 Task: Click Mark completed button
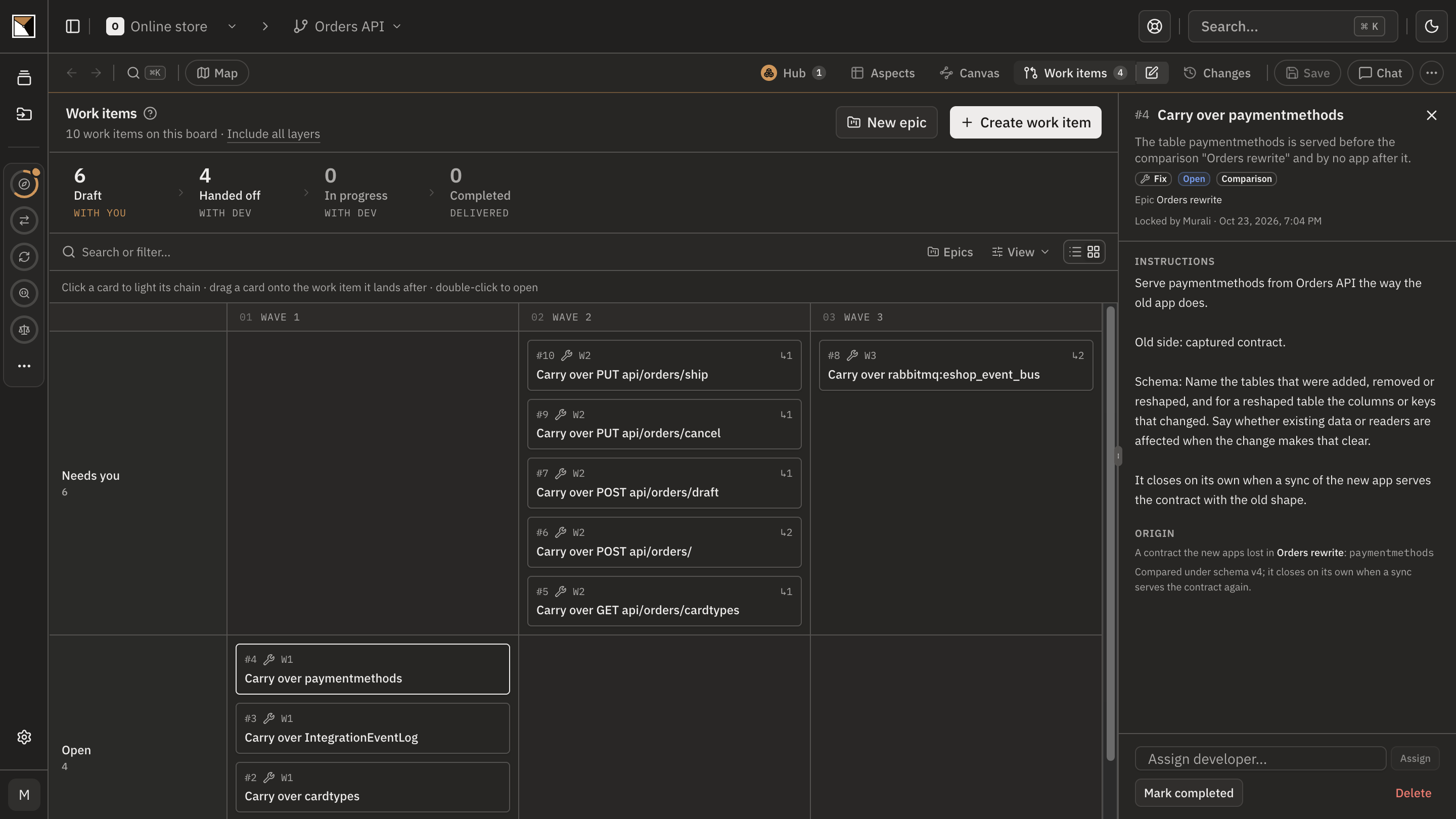[1189, 793]
